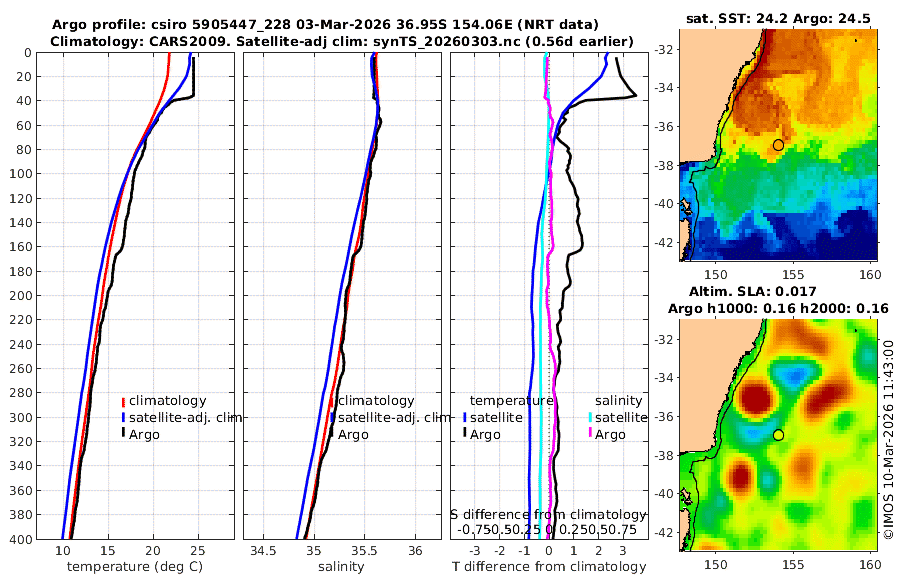Click the Altim. SLA 0.017 label
The image size is (900, 580).
coord(777,291)
